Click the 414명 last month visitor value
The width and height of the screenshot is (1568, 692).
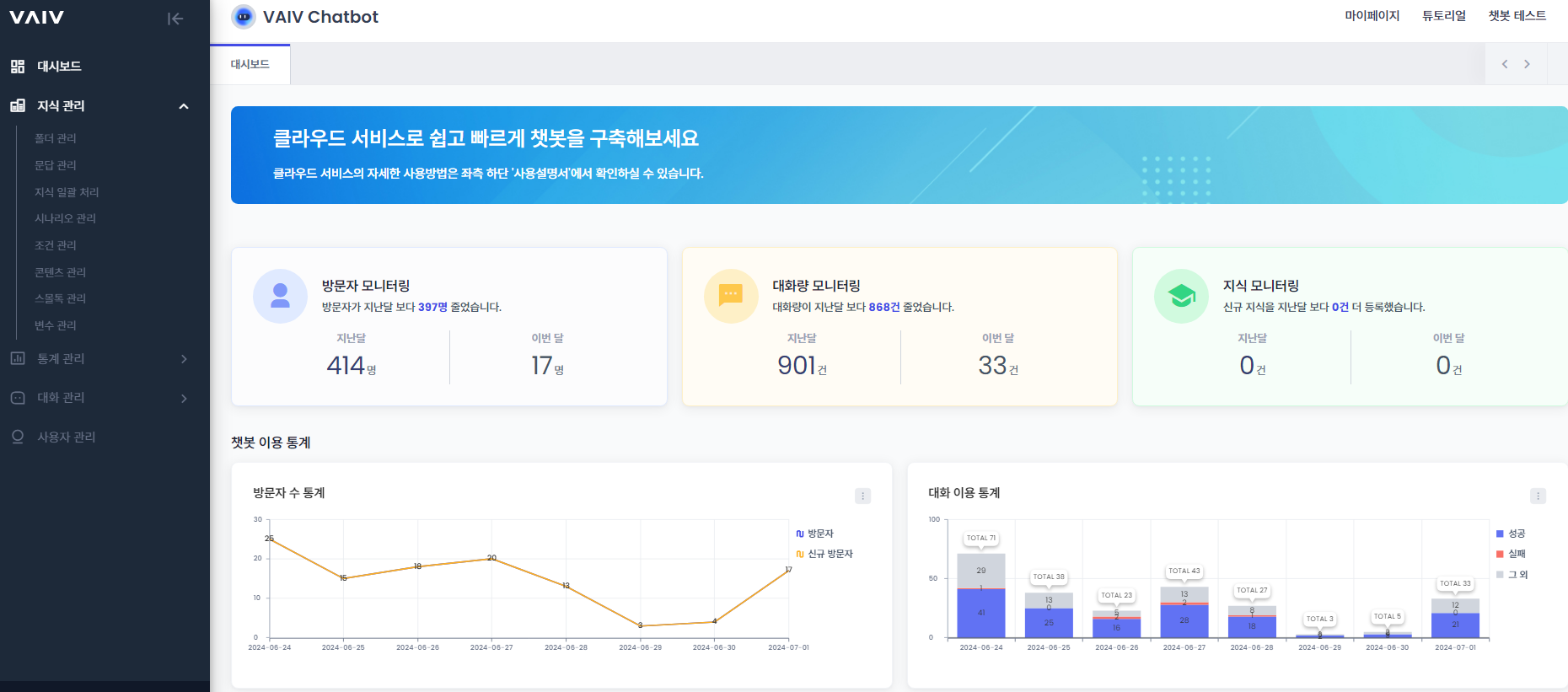351,366
